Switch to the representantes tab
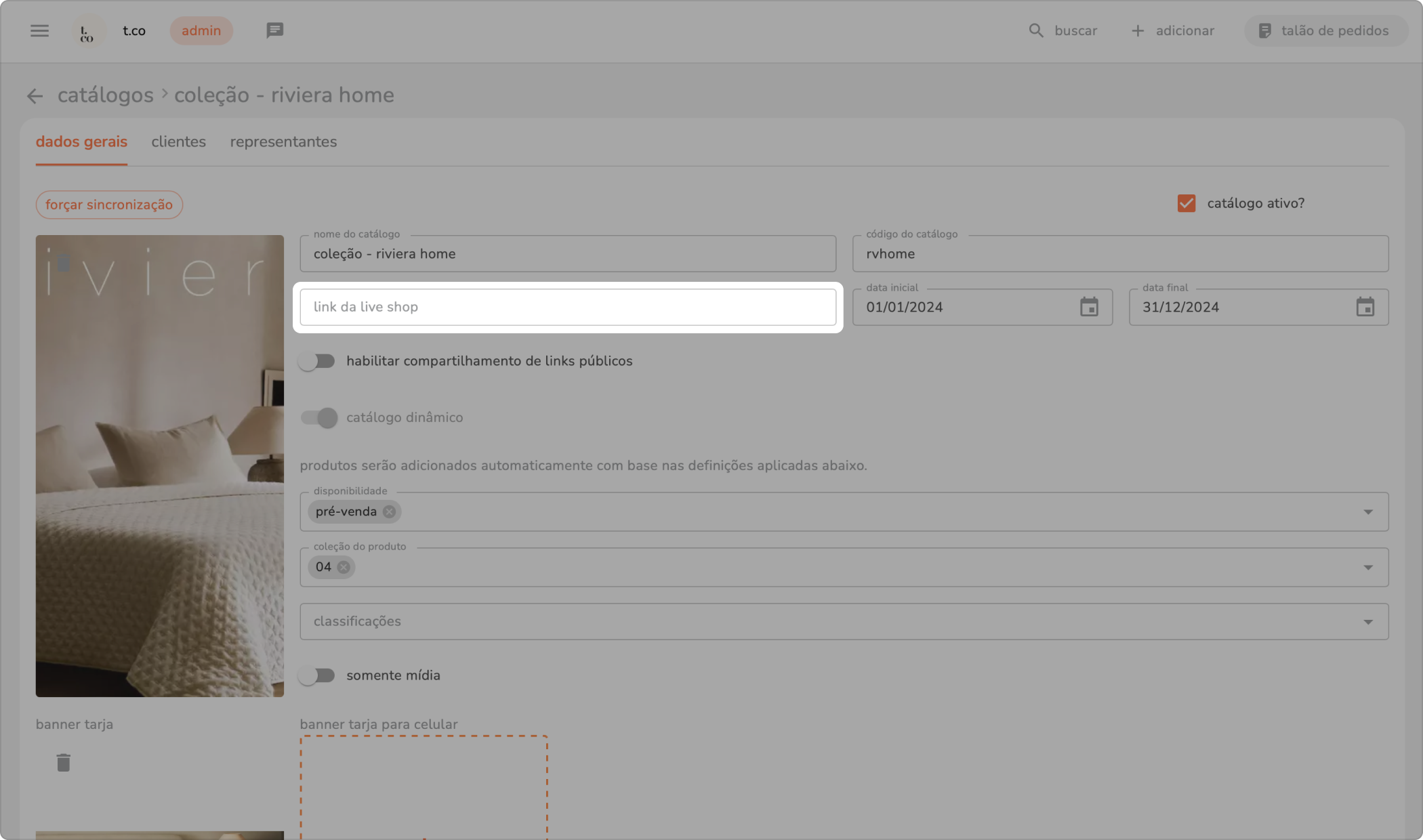1423x840 pixels. click(283, 142)
